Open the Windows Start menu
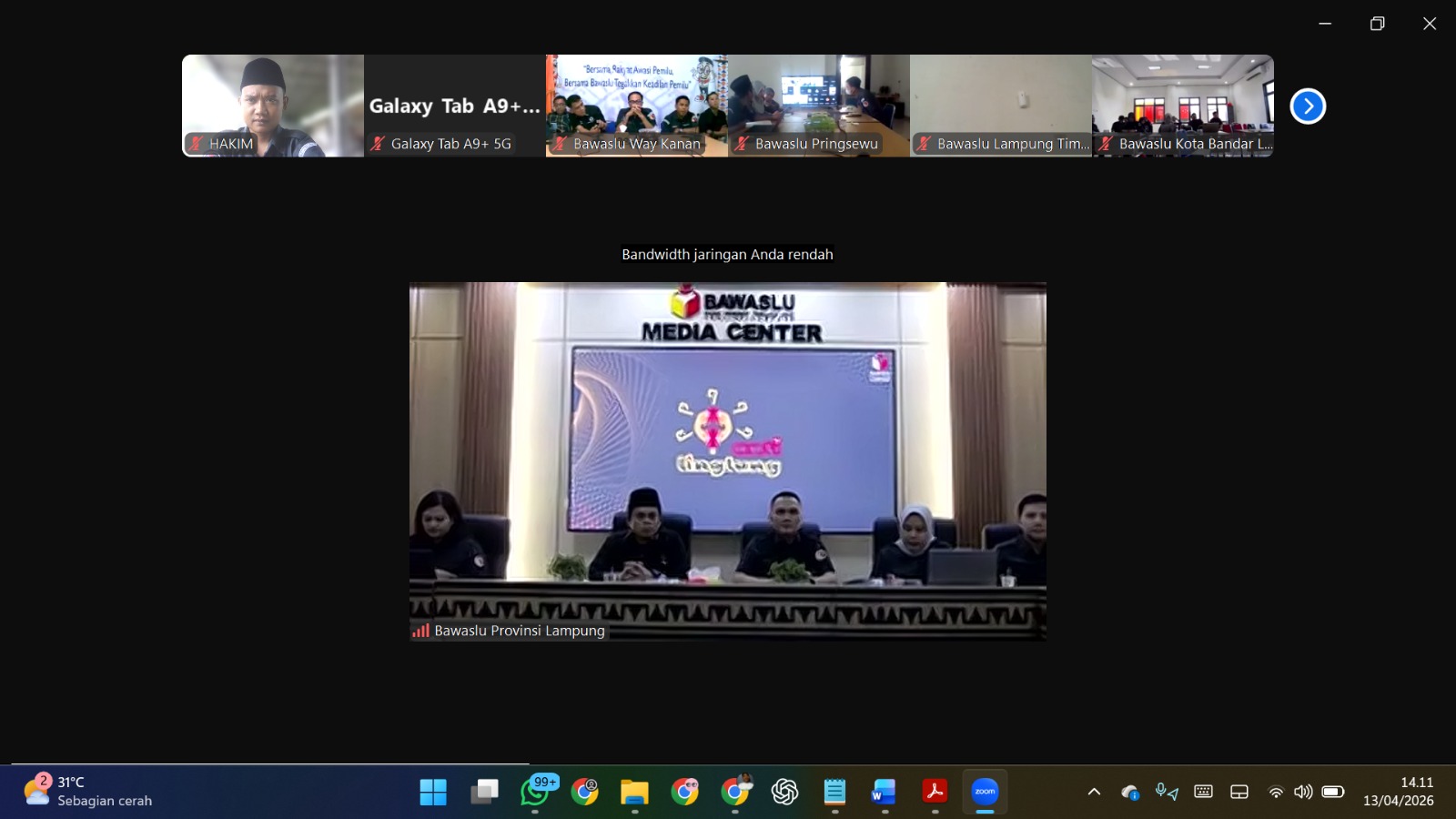The image size is (1456, 819). click(x=433, y=792)
